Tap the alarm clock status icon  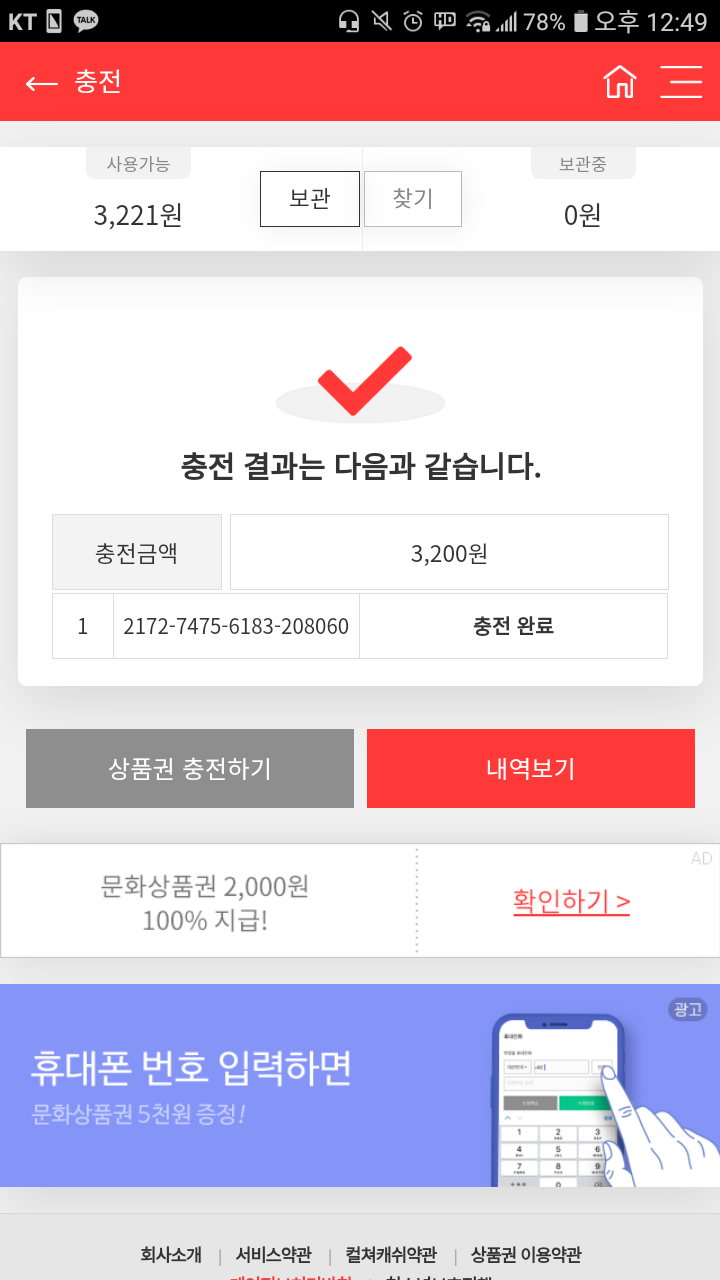pyautogui.click(x=412, y=21)
